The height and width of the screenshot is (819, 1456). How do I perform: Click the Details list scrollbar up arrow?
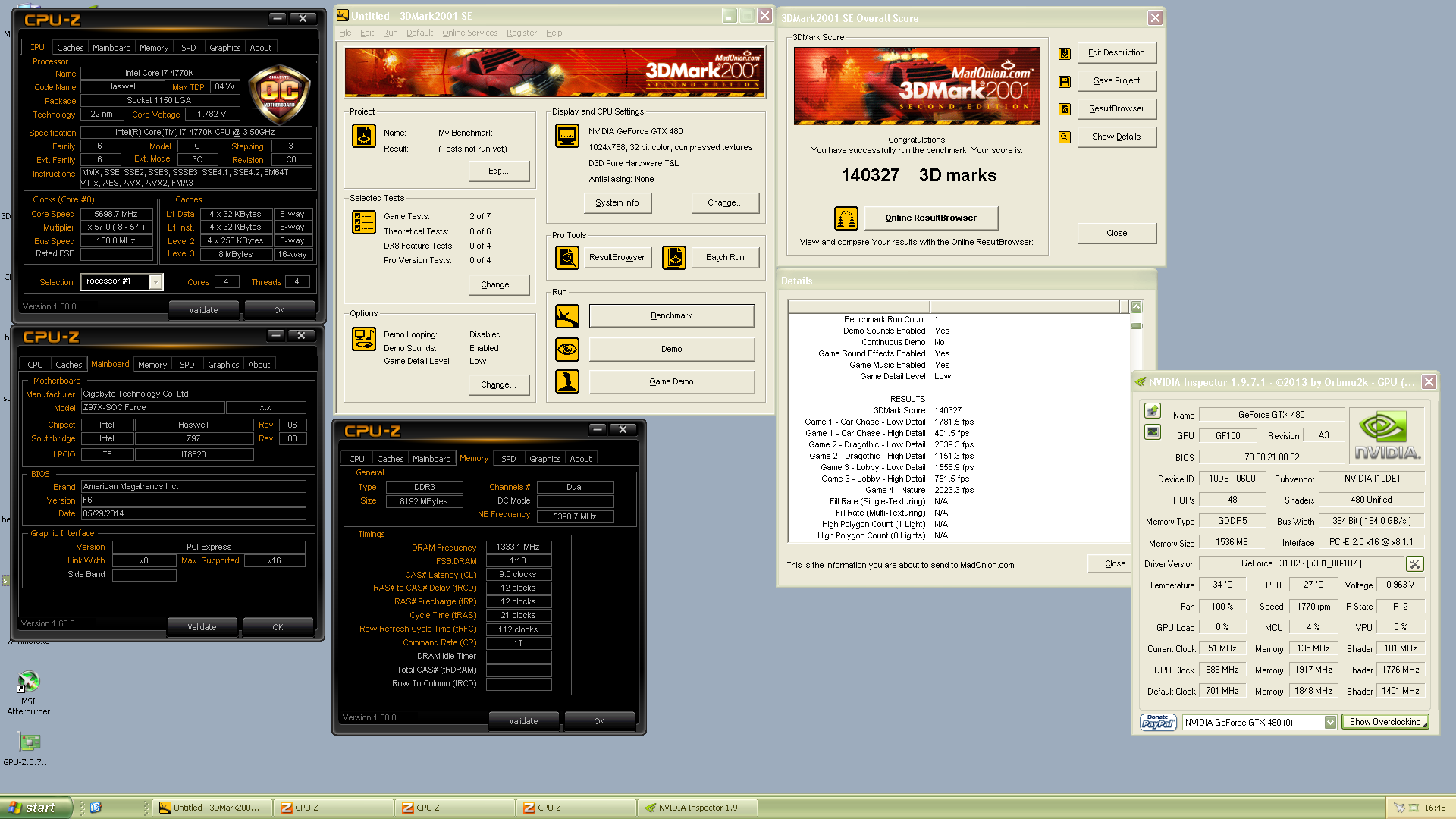tap(1136, 307)
